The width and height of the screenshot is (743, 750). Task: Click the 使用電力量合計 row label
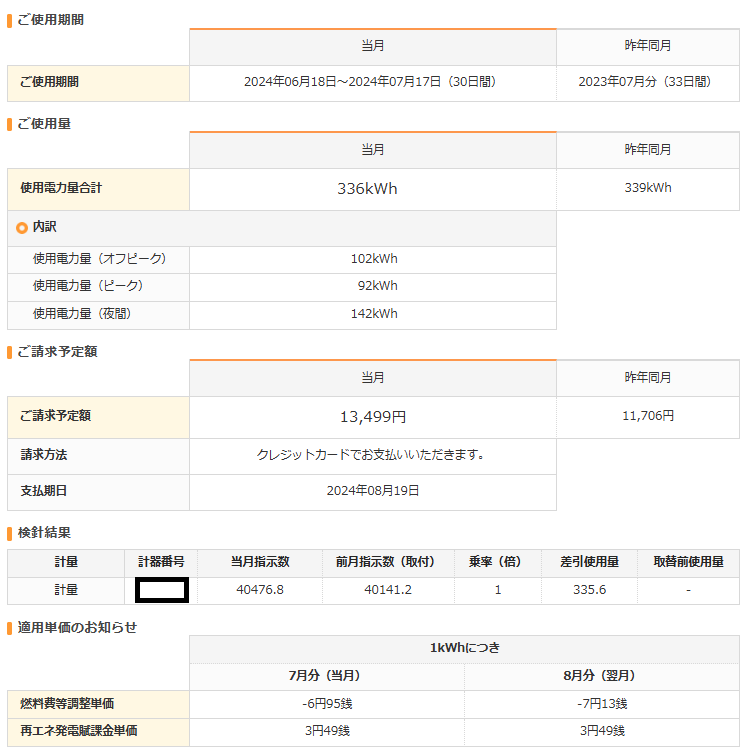point(61,188)
